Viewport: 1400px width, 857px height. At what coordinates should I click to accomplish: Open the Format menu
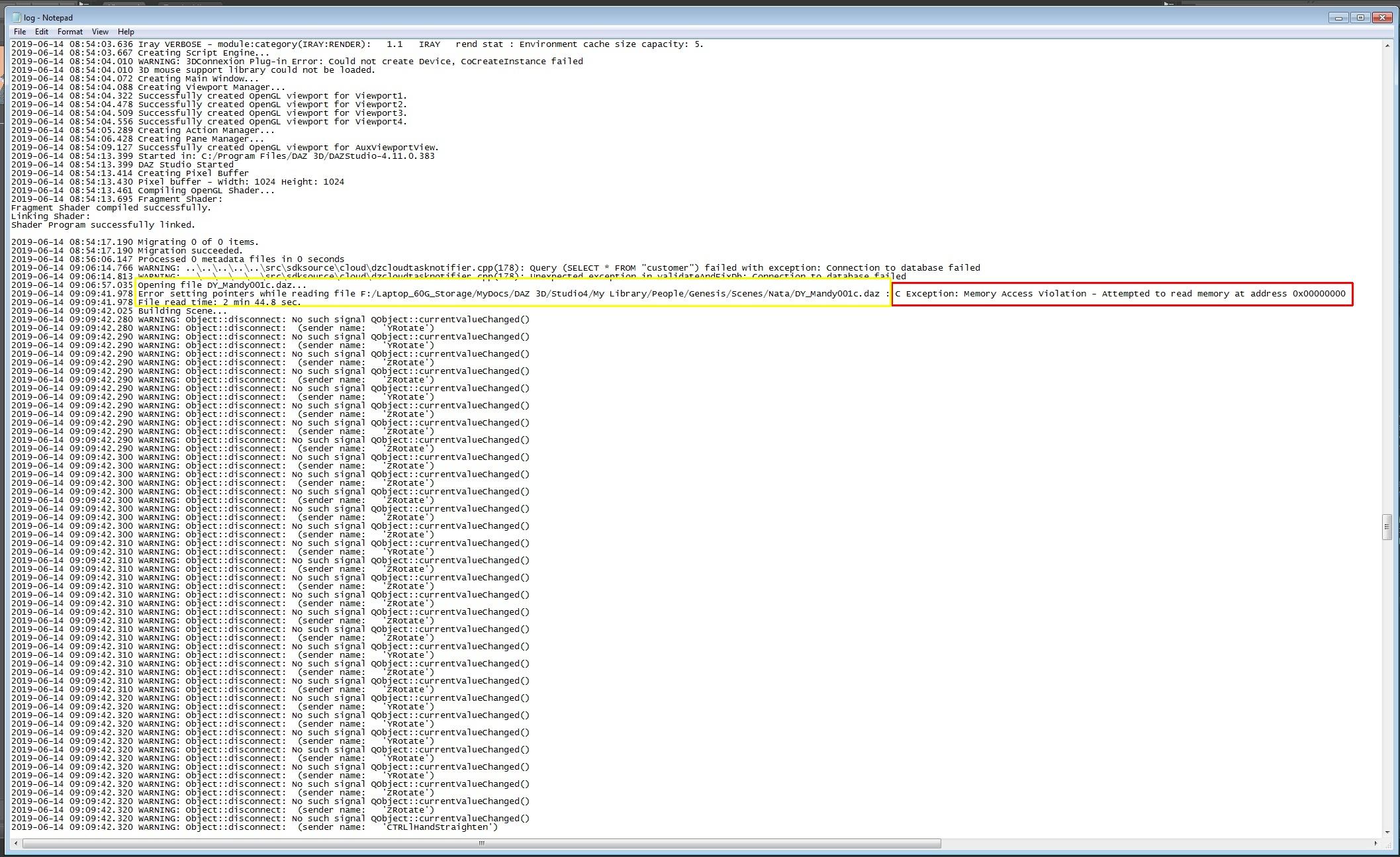[70, 32]
